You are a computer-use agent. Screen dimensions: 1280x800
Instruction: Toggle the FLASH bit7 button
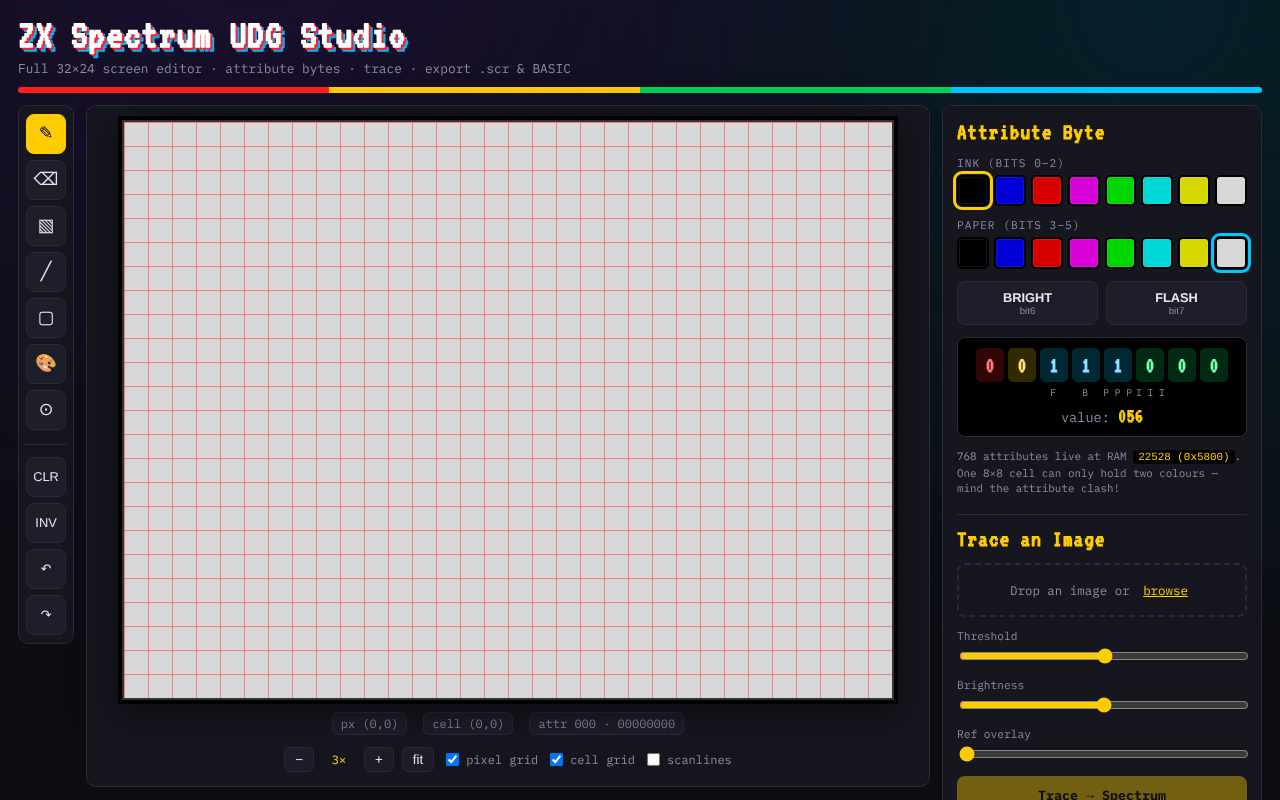1176,303
